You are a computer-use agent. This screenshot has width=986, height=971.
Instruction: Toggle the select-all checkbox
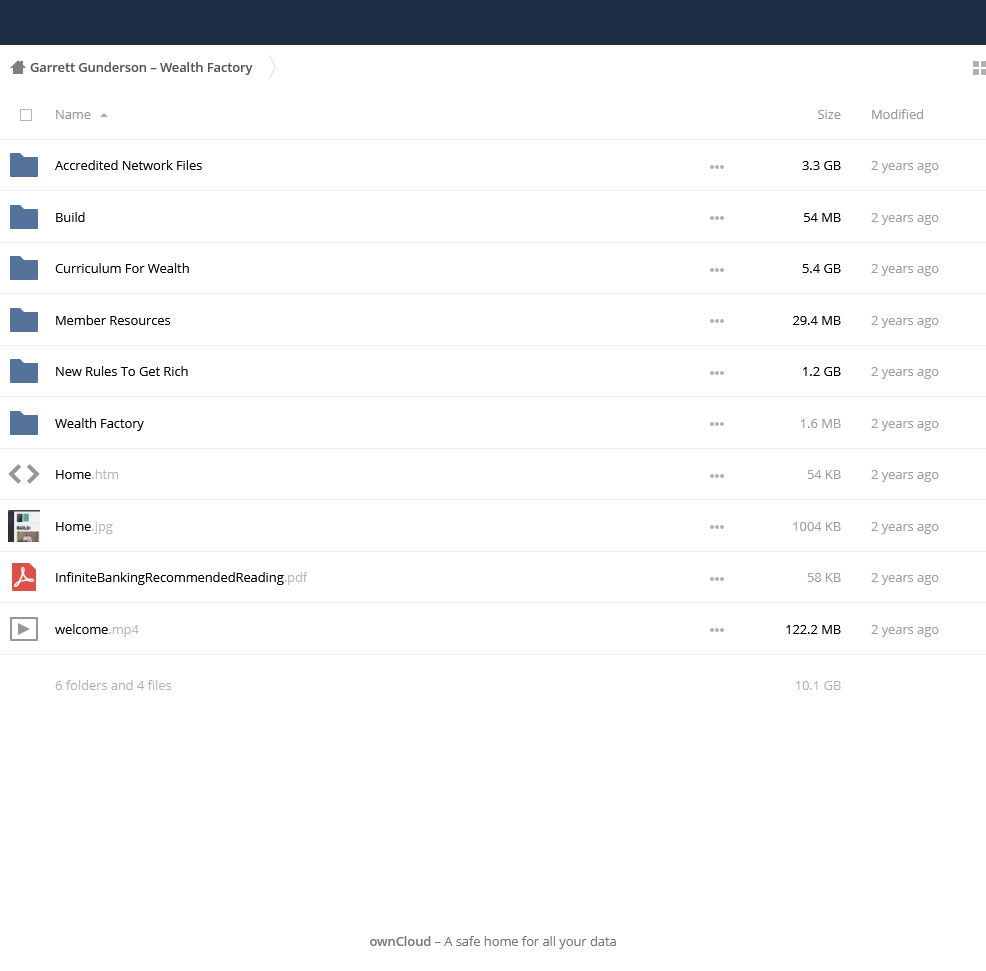pyautogui.click(x=26, y=115)
